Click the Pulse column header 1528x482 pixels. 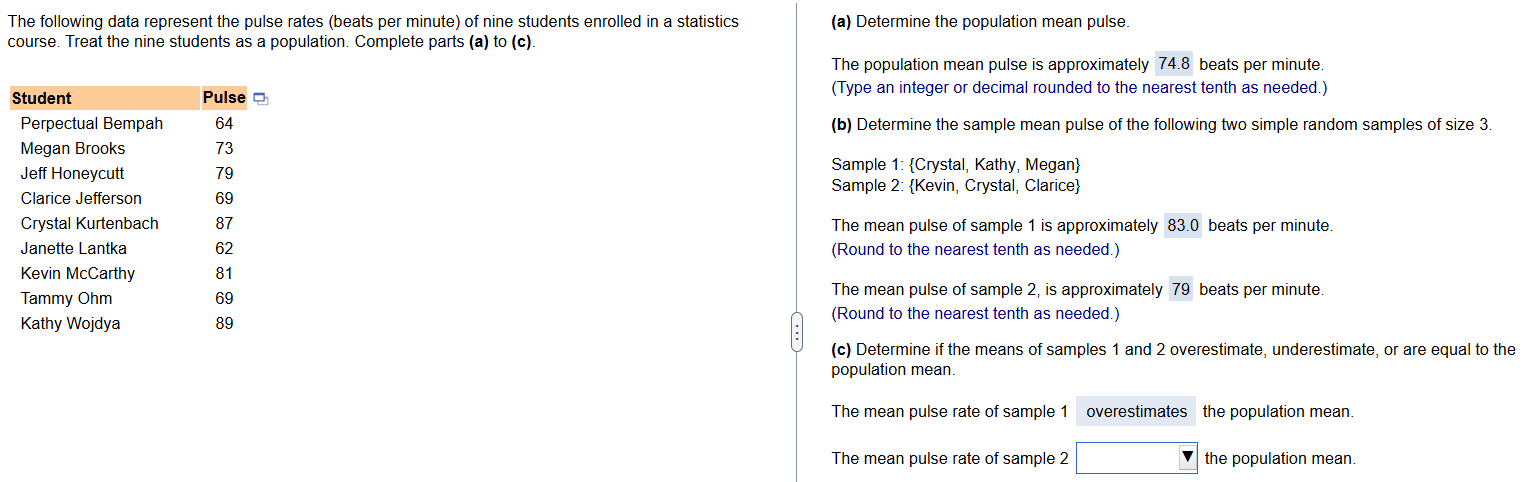coord(224,98)
